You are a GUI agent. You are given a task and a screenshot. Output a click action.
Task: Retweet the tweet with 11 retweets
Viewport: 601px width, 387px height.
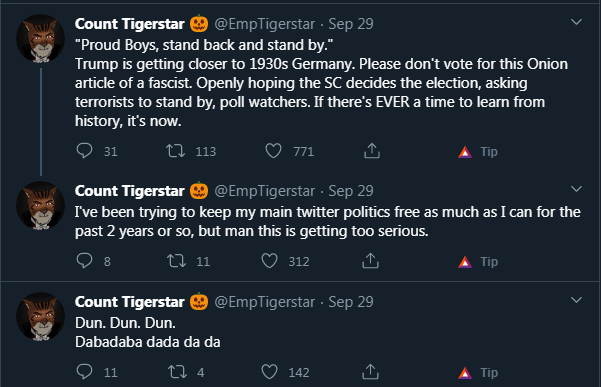click(x=176, y=261)
